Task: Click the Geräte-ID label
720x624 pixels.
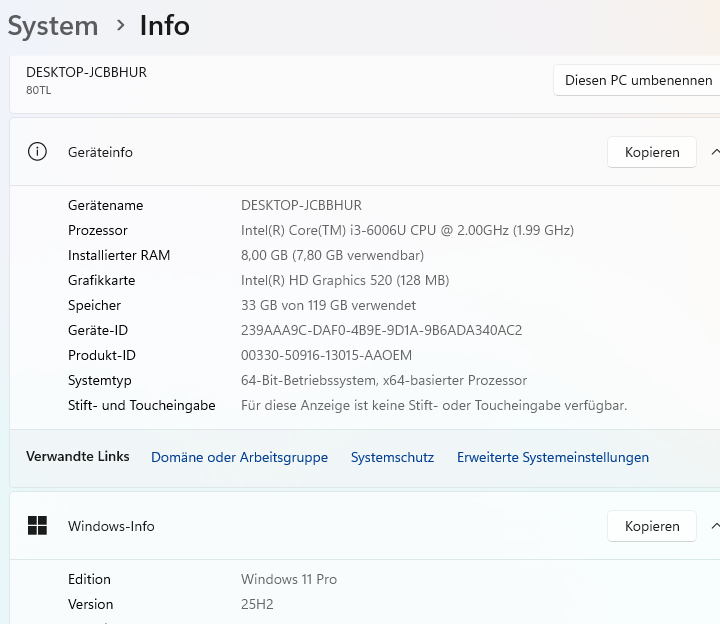Action: pos(98,330)
